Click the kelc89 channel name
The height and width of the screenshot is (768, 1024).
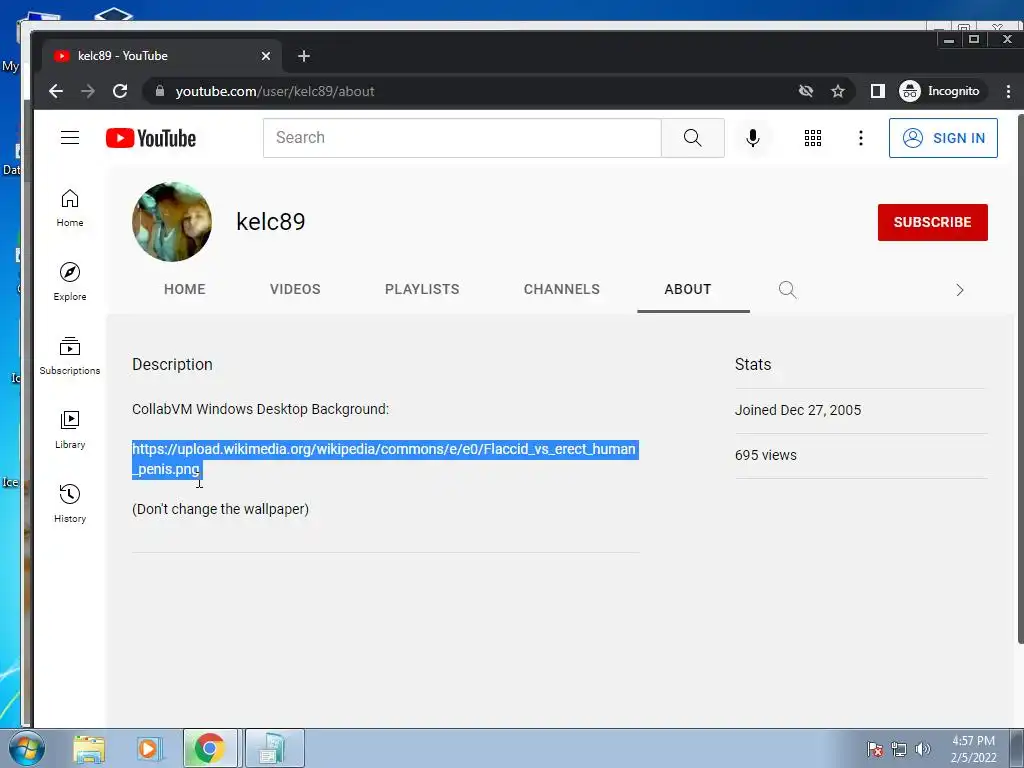tap(270, 221)
